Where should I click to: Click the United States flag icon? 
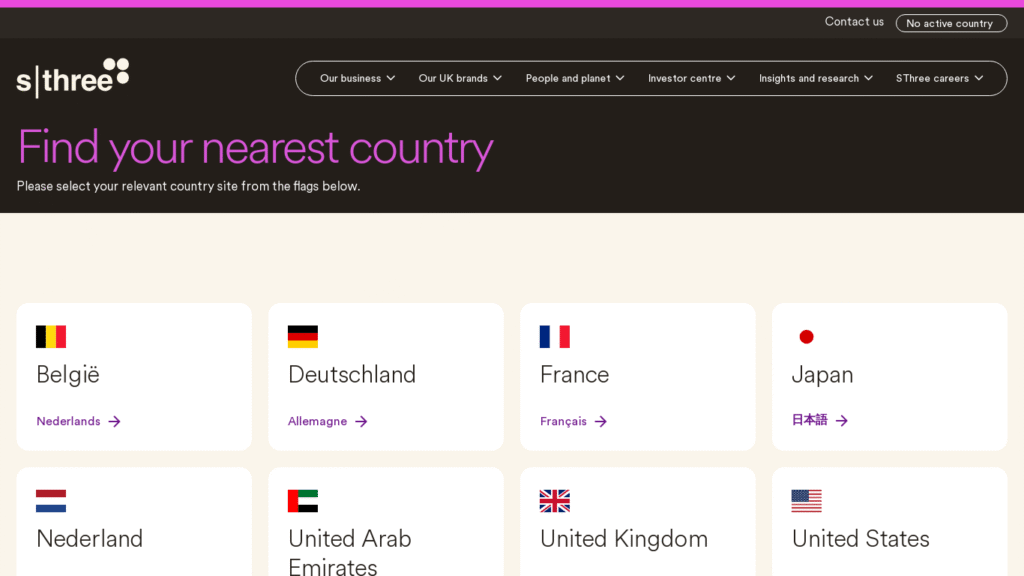click(806, 501)
